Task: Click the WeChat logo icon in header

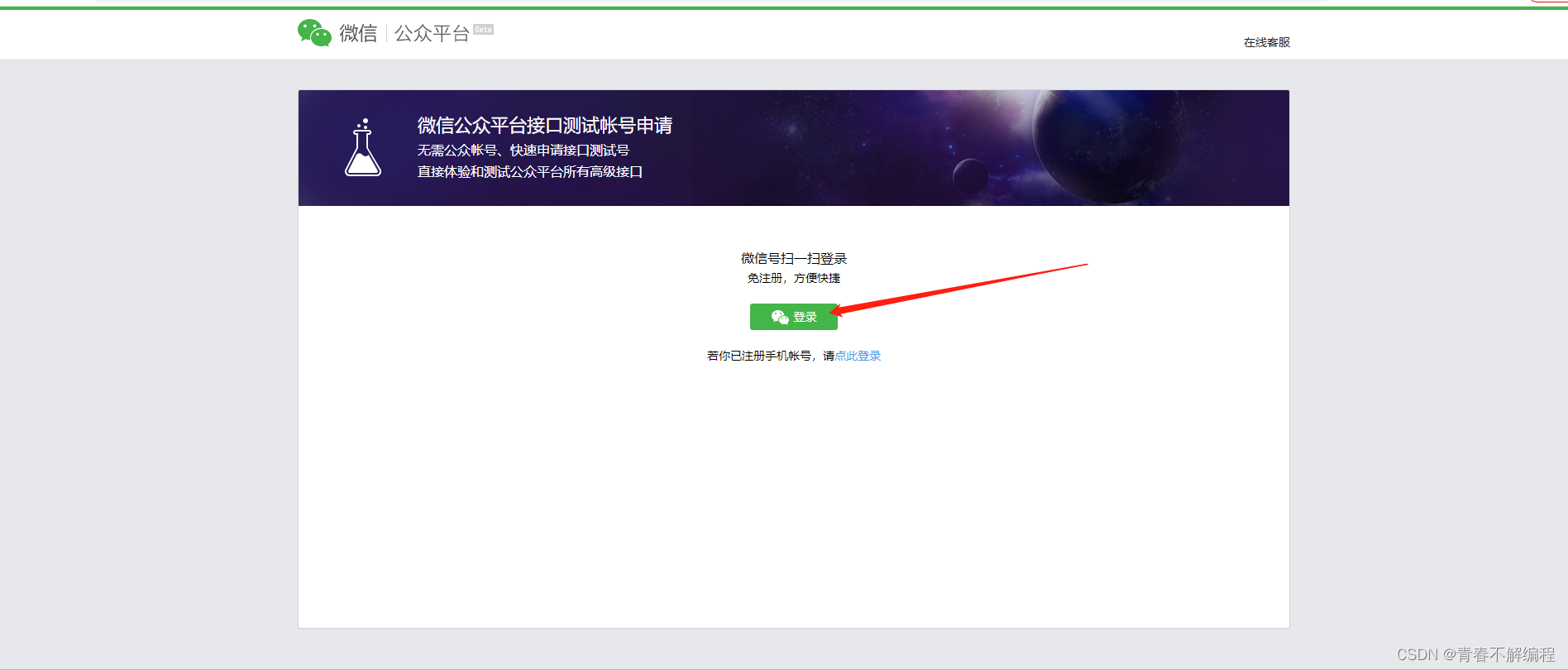Action: (x=314, y=33)
